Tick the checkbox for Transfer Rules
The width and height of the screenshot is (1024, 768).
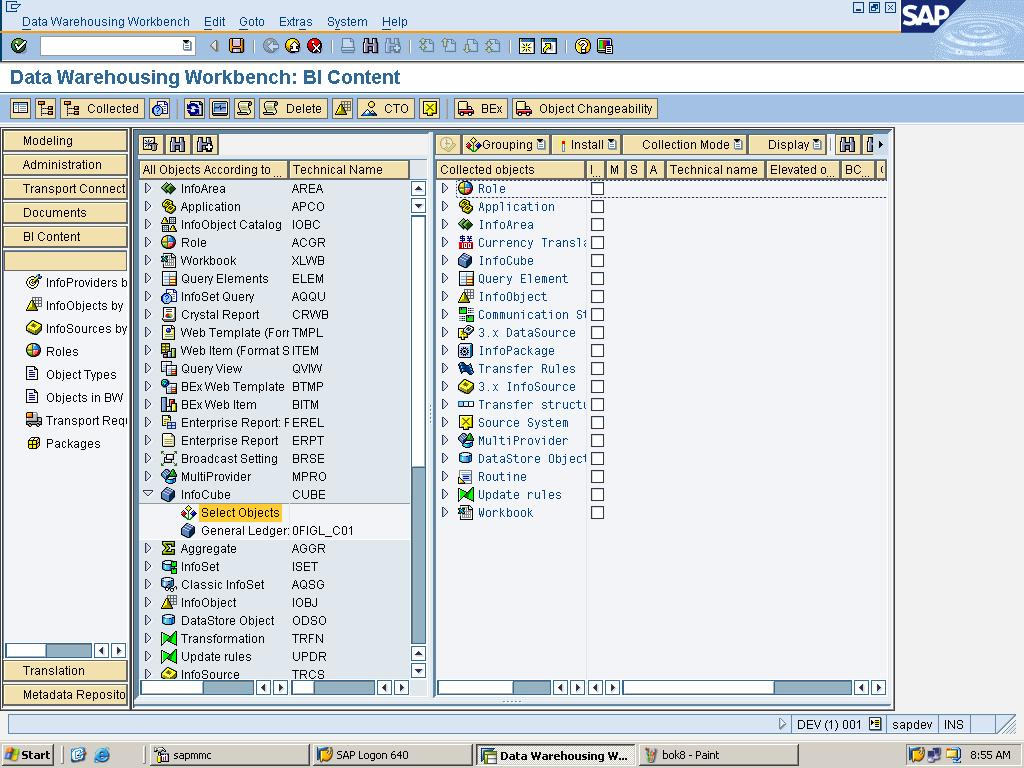point(597,369)
